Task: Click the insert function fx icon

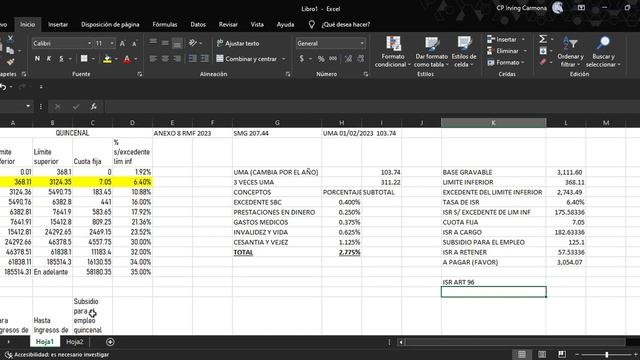Action: coord(93,107)
